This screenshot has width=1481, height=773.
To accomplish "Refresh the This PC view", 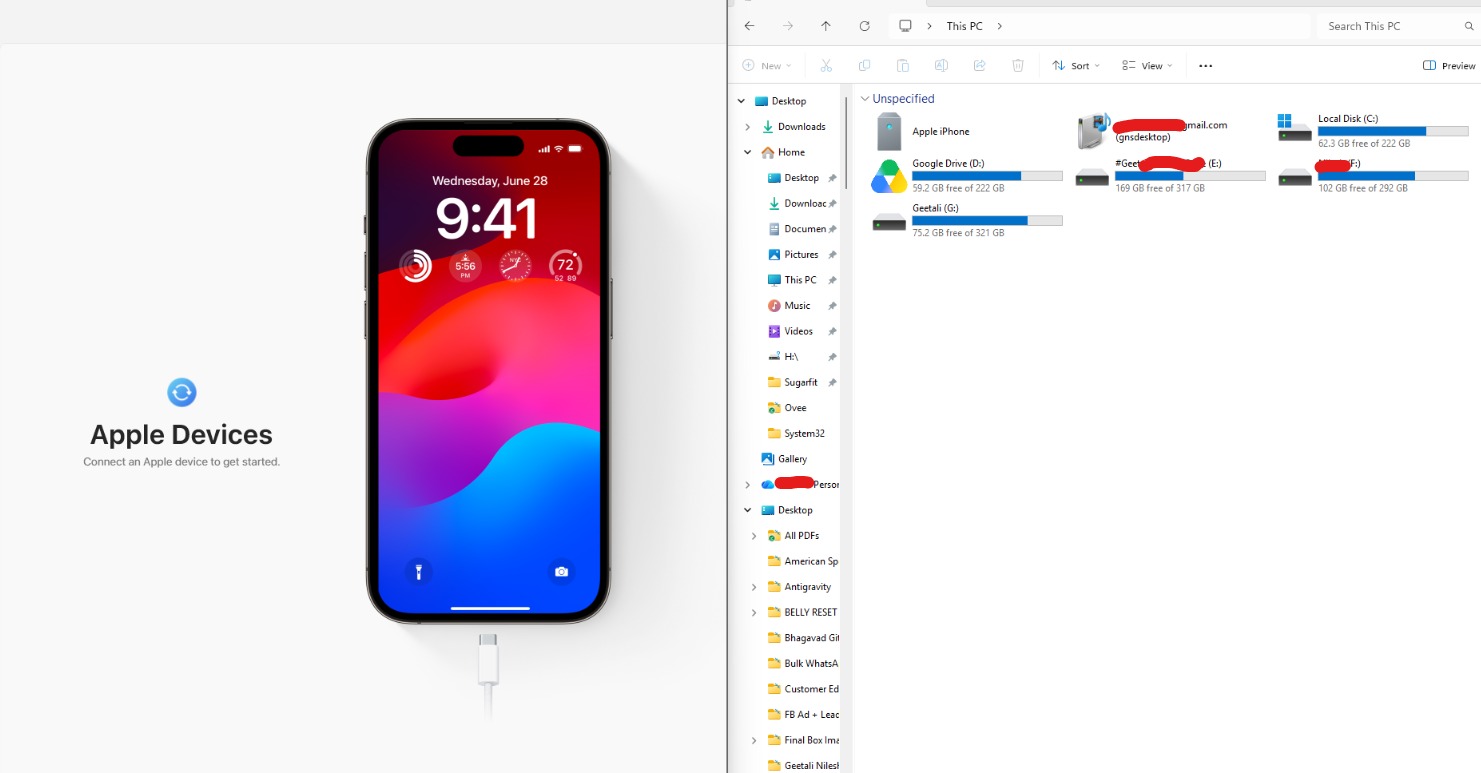I will point(864,26).
